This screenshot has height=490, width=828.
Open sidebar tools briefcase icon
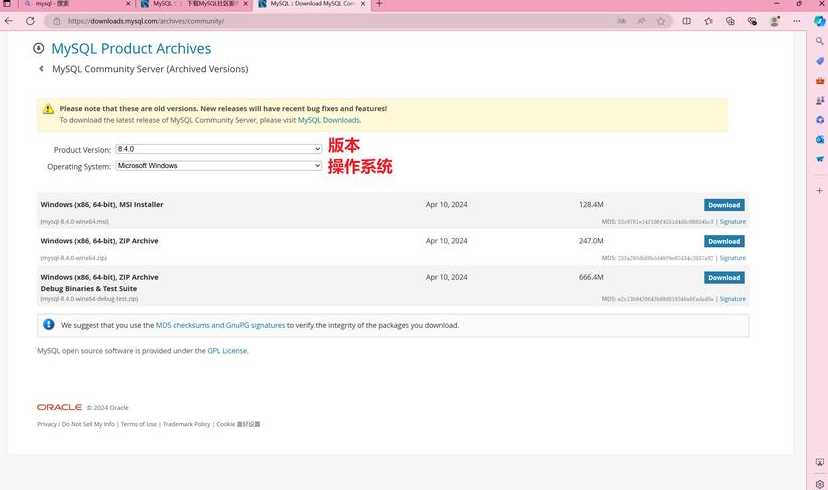[820, 81]
